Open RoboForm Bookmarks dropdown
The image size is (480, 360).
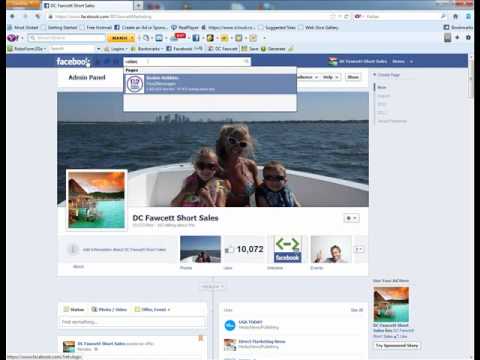point(147,49)
